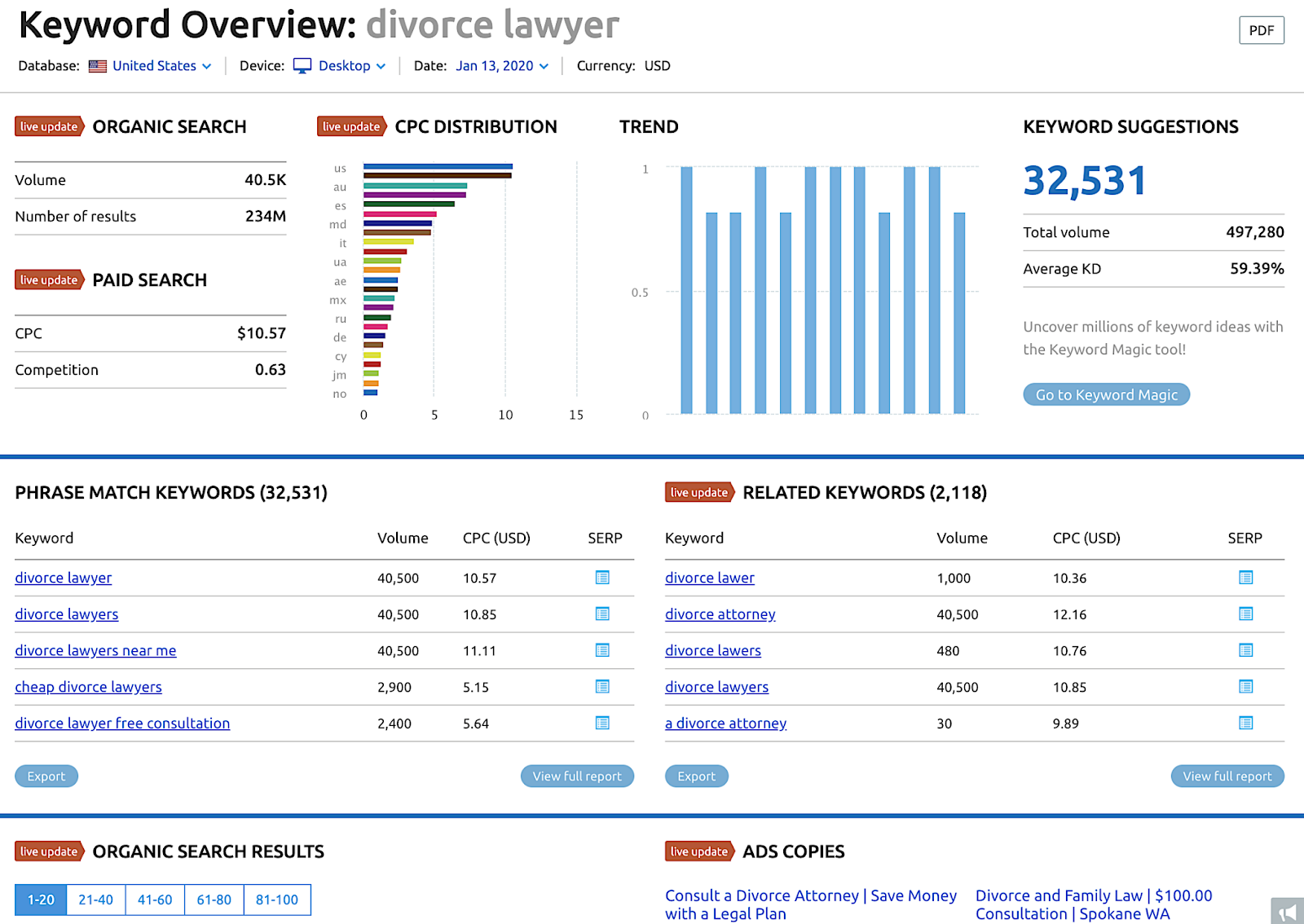Open SERP snapshot for divorce lawyer keyword
The height and width of the screenshot is (924, 1304).
point(602,578)
